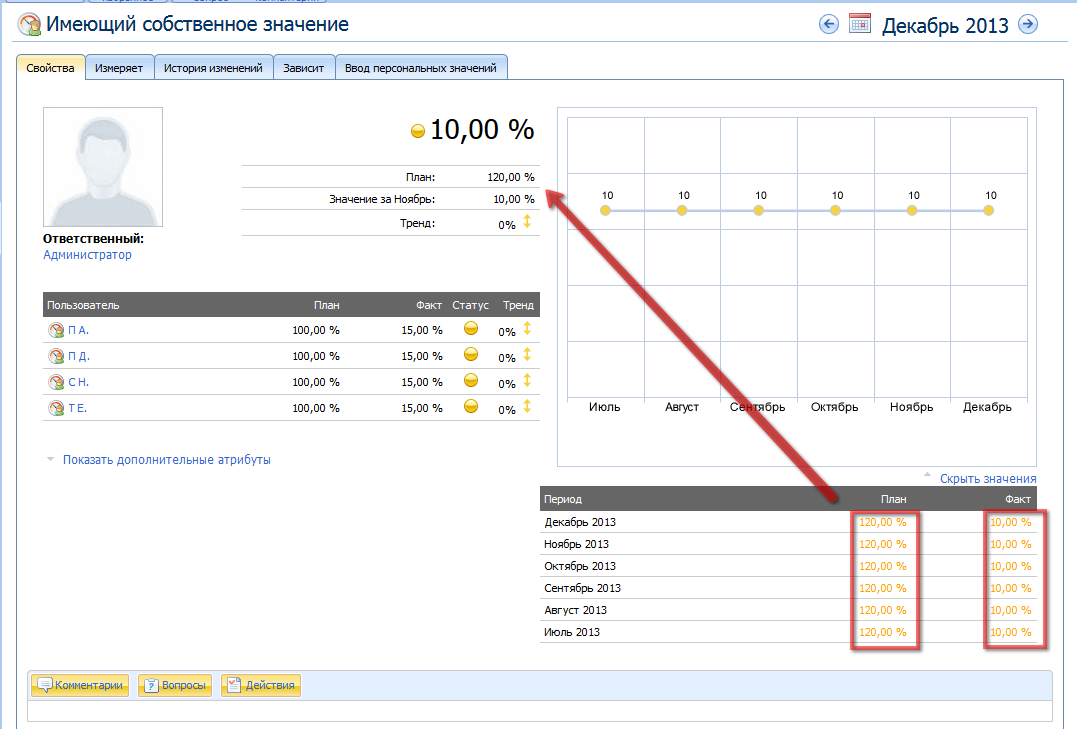This screenshot has width=1077, height=729.
Task: Click the next month arrow icon
Action: pyautogui.click(x=1027, y=24)
